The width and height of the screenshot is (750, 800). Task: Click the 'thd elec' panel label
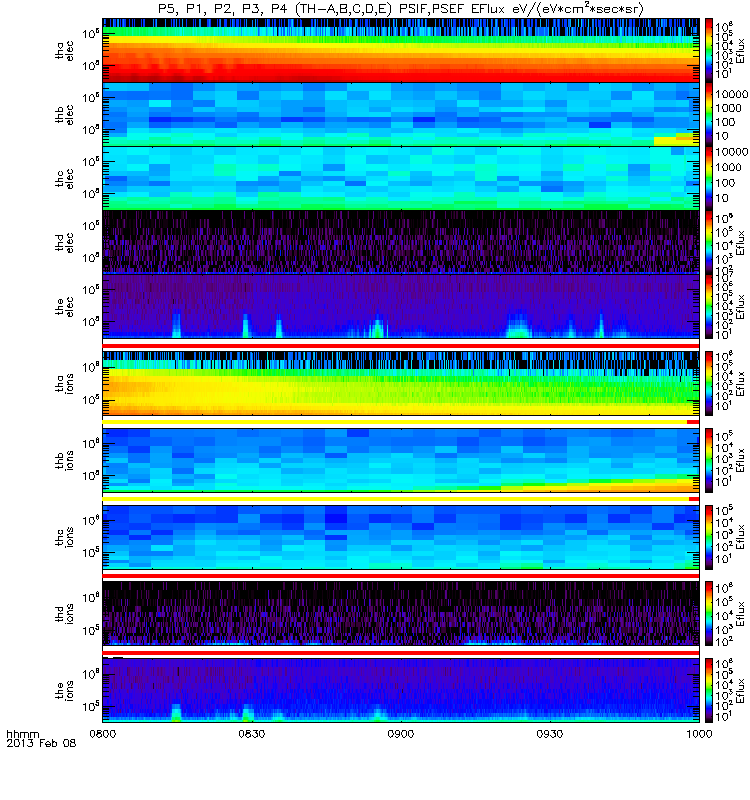pyautogui.click(x=64, y=242)
